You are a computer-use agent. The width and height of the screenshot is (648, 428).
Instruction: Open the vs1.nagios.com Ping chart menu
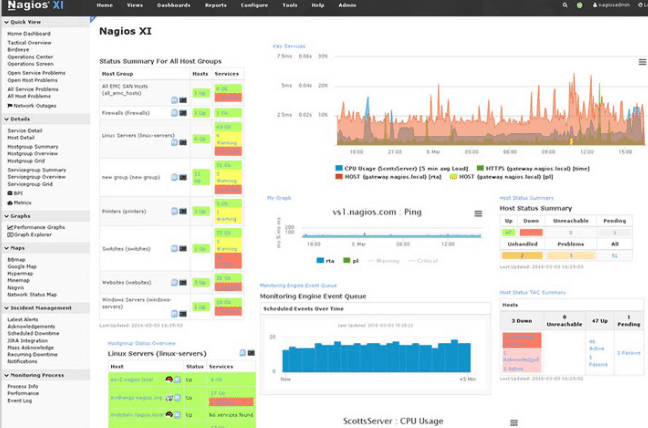click(x=478, y=214)
